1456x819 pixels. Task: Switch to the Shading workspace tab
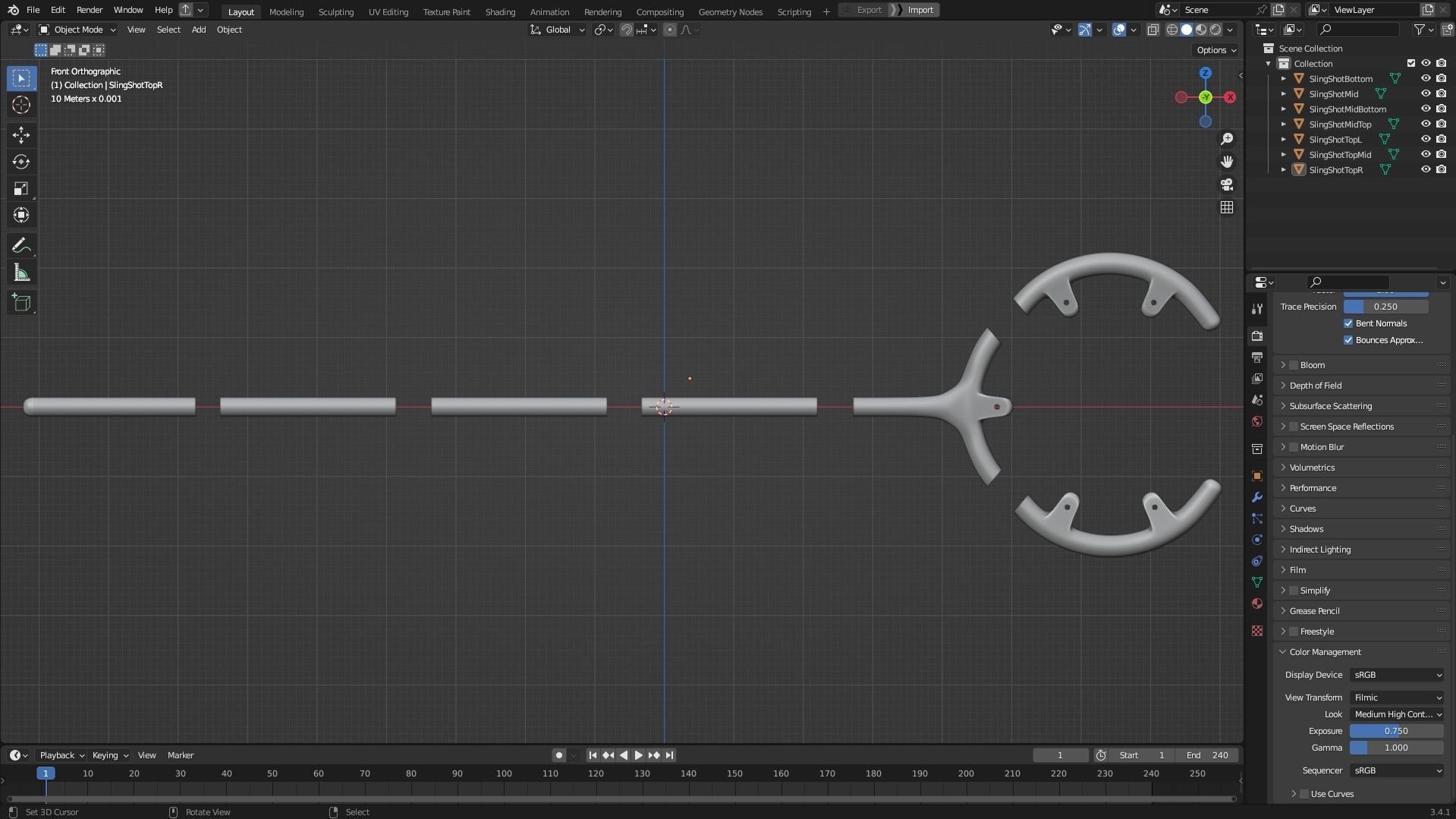click(500, 11)
